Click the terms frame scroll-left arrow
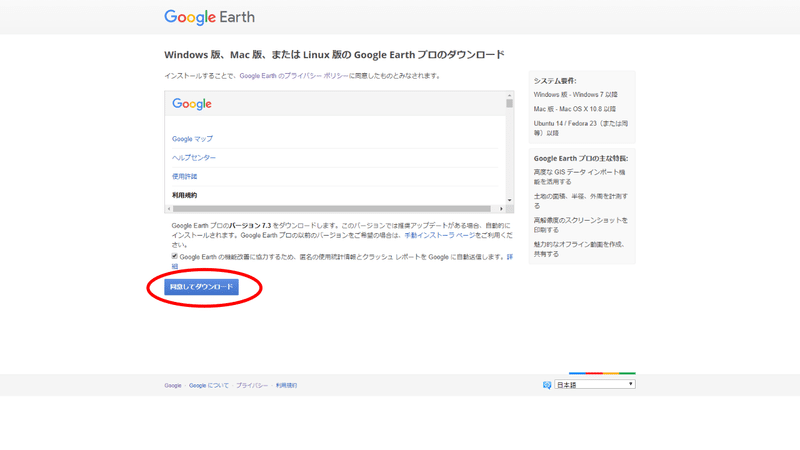Viewport: 800px width, 450px height. (x=169, y=209)
